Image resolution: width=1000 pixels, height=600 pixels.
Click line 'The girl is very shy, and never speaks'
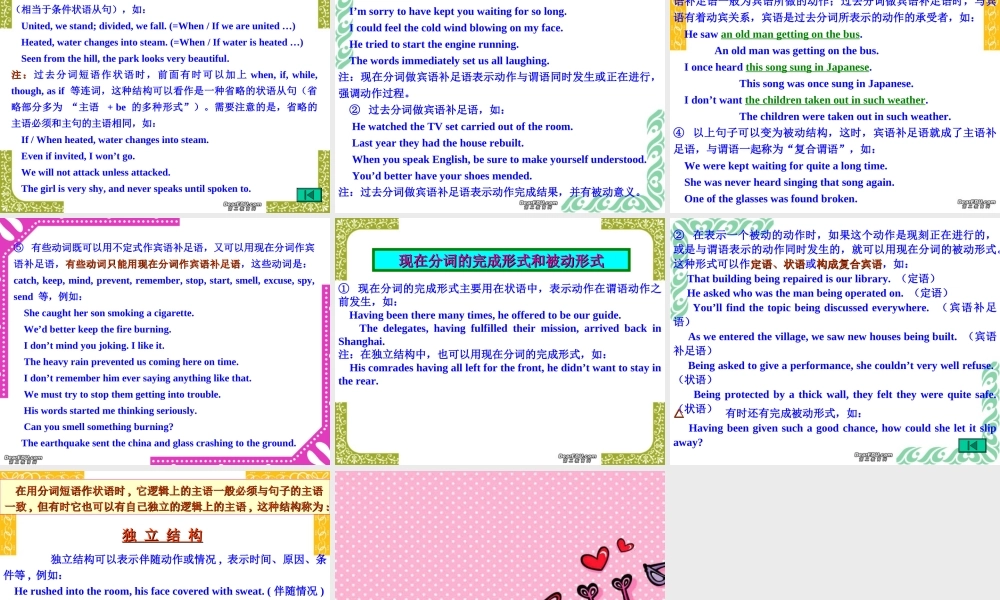click(x=136, y=189)
